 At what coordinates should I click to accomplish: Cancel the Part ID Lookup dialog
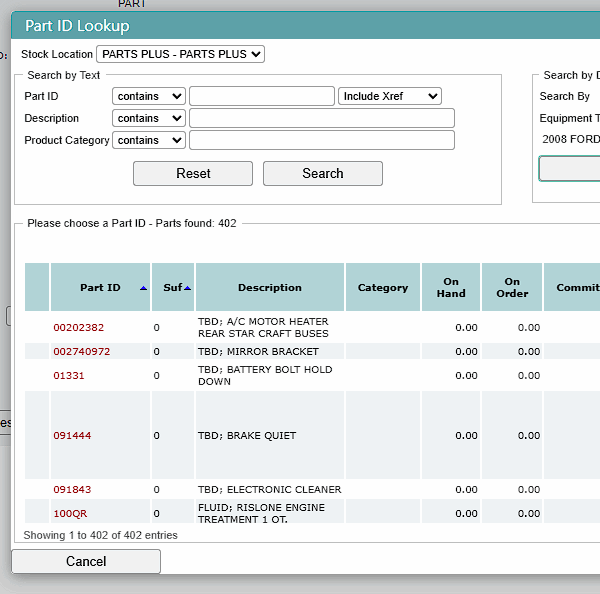point(86,561)
